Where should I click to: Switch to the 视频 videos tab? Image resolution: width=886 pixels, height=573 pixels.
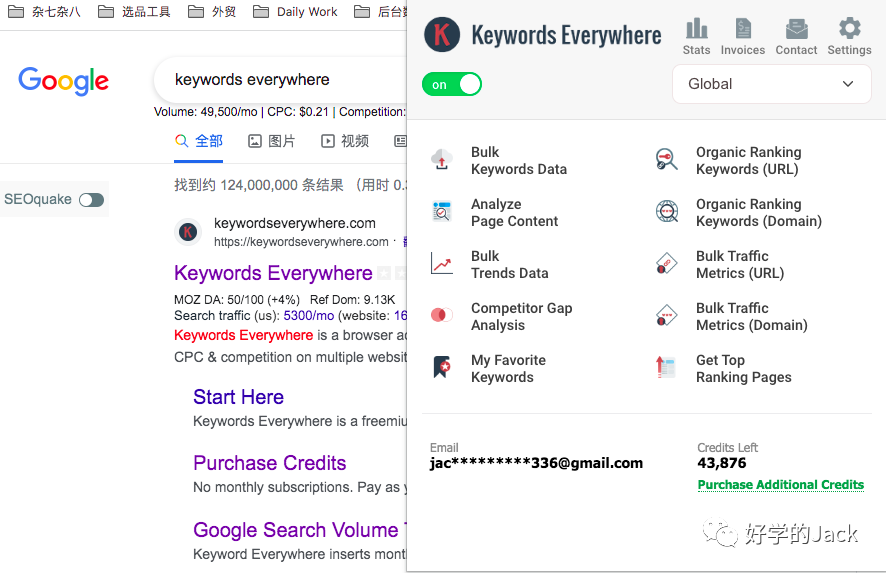tap(345, 141)
